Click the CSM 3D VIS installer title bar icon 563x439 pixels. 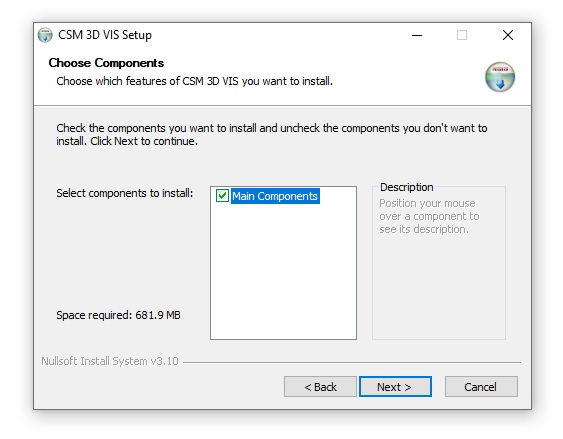coord(45,35)
